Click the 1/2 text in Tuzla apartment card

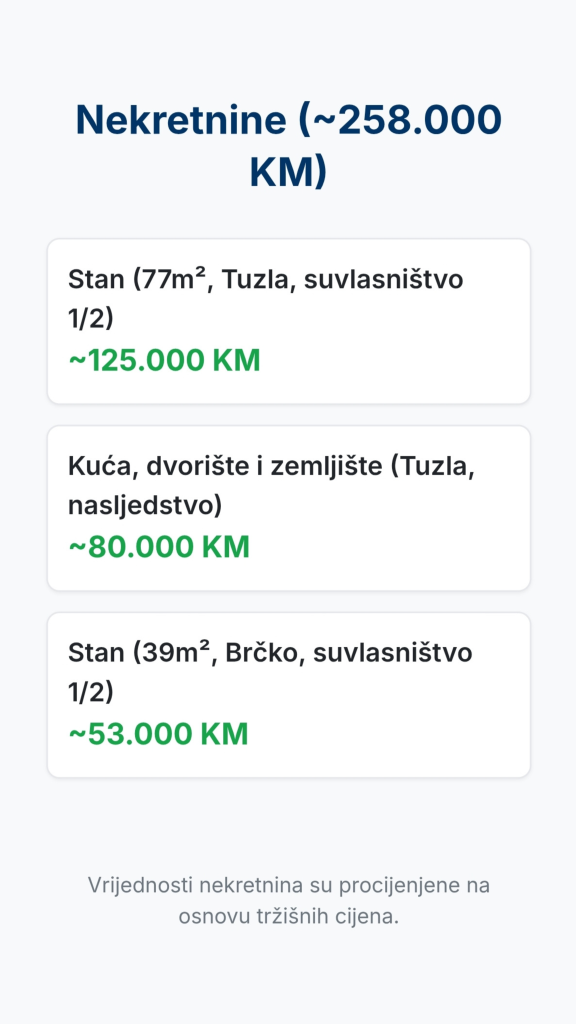[x=91, y=319]
